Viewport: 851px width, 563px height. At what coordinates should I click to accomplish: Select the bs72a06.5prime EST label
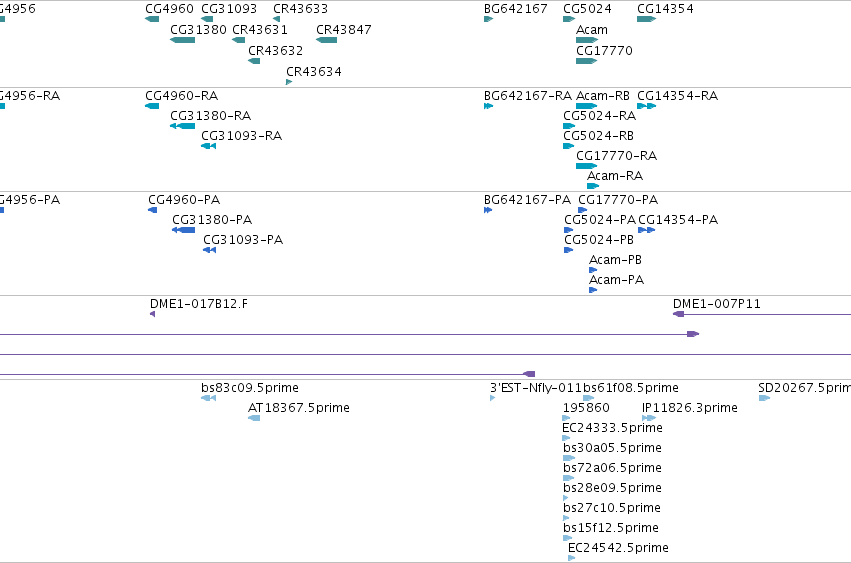(x=612, y=469)
